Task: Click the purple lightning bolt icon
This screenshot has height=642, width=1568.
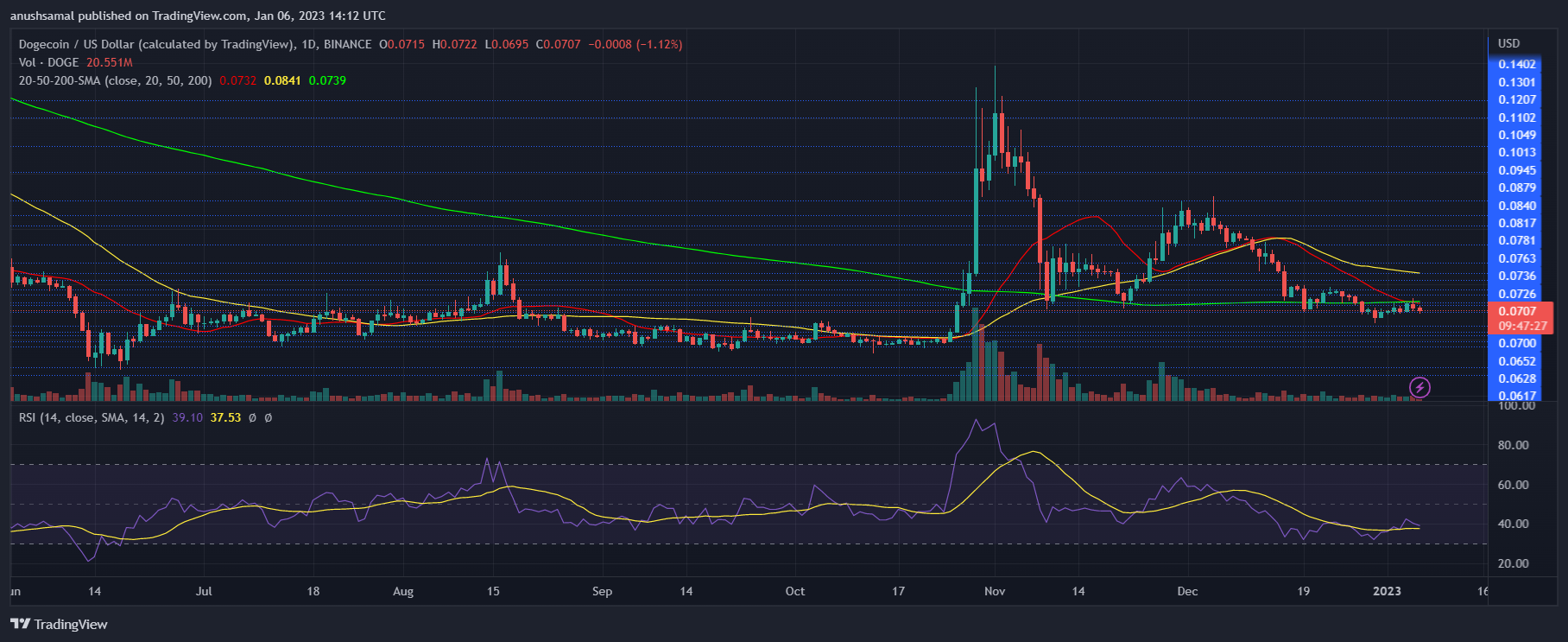Action: pyautogui.click(x=1419, y=388)
